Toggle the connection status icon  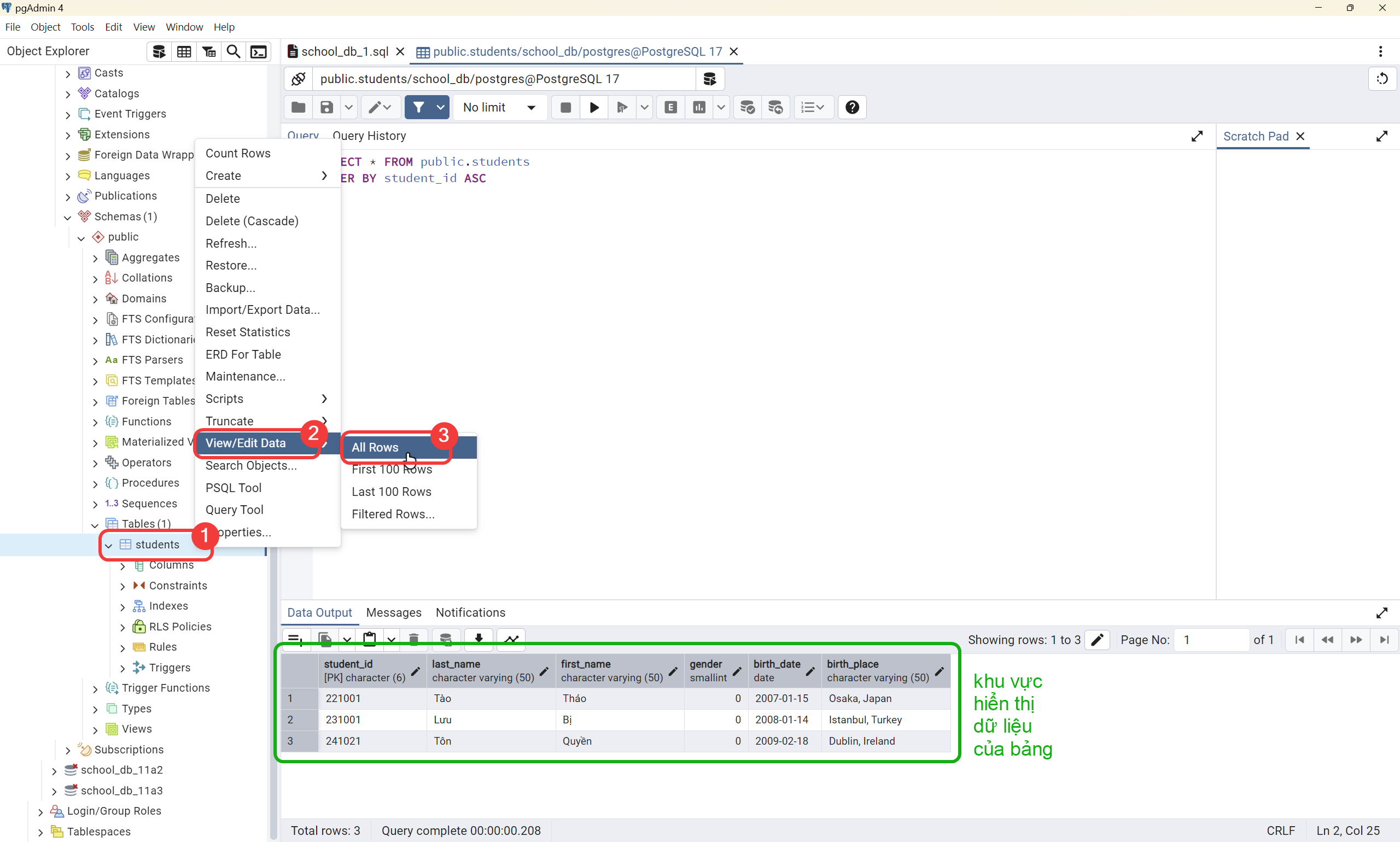pos(299,79)
